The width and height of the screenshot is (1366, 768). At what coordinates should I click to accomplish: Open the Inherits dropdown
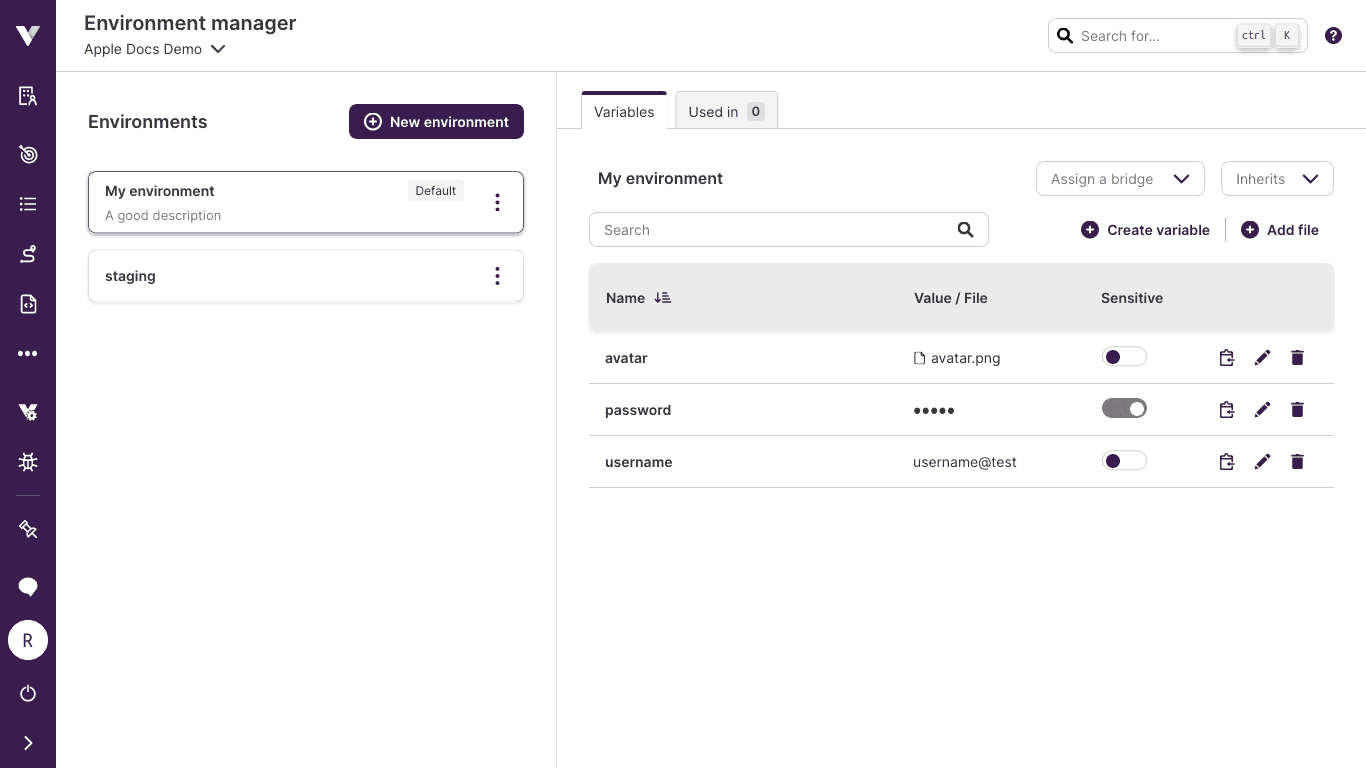[x=1277, y=179]
